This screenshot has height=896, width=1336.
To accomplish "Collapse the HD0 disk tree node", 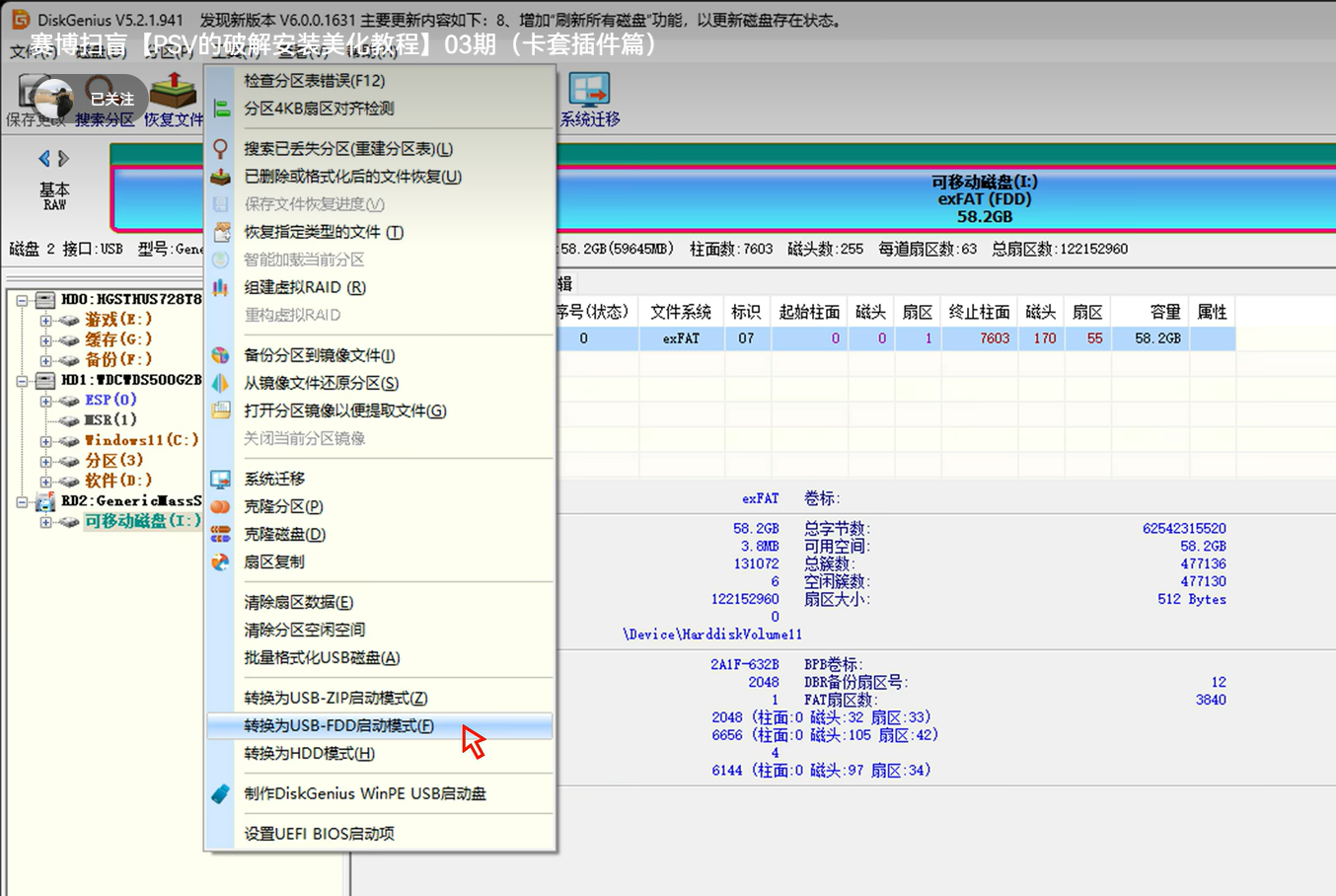I will click(22, 300).
